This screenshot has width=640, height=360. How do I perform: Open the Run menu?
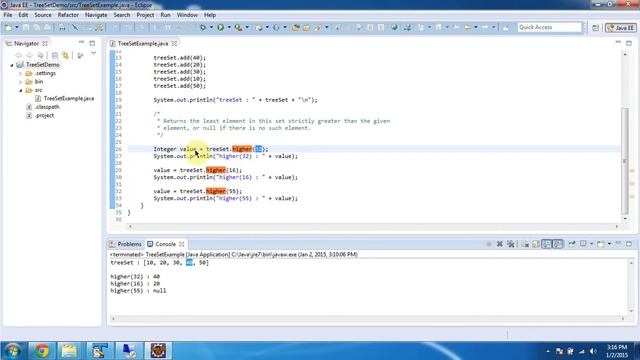165,15
